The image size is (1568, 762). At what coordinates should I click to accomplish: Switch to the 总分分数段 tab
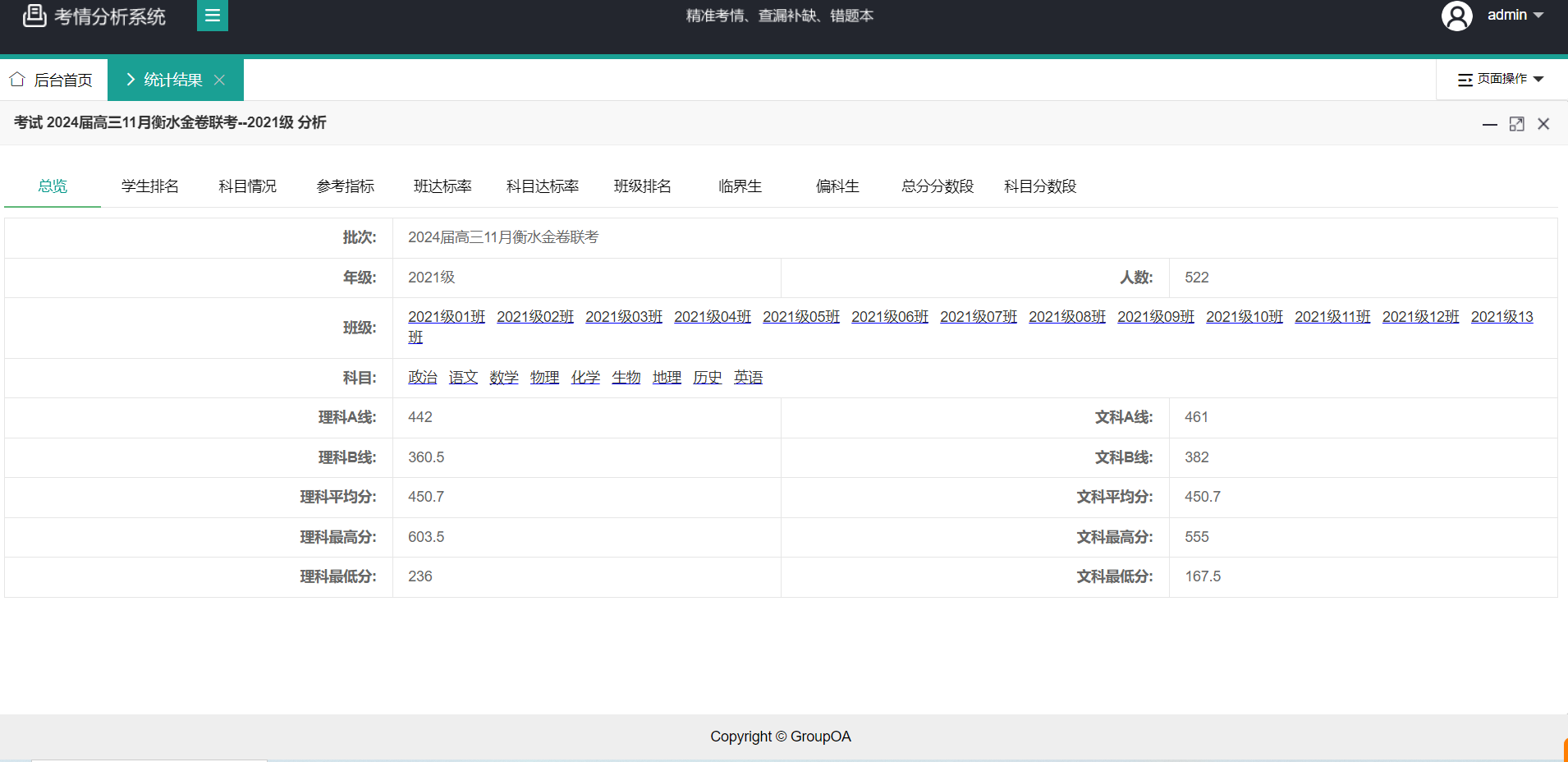pyautogui.click(x=937, y=186)
